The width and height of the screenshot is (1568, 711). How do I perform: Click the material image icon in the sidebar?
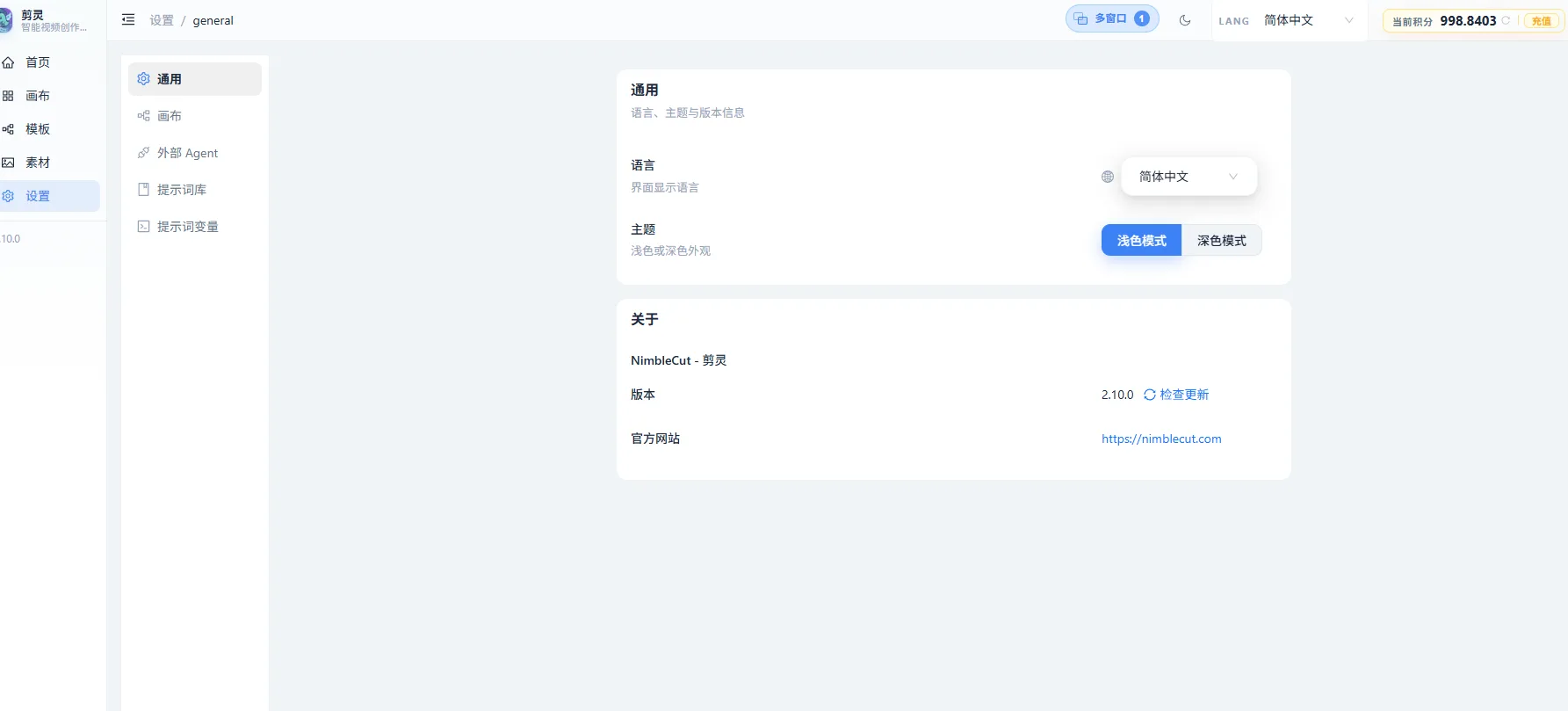click(8, 163)
